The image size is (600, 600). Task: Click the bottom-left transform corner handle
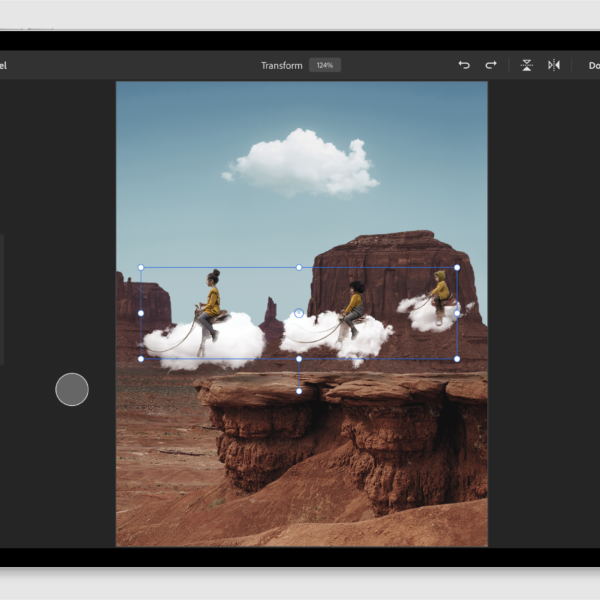click(x=141, y=358)
